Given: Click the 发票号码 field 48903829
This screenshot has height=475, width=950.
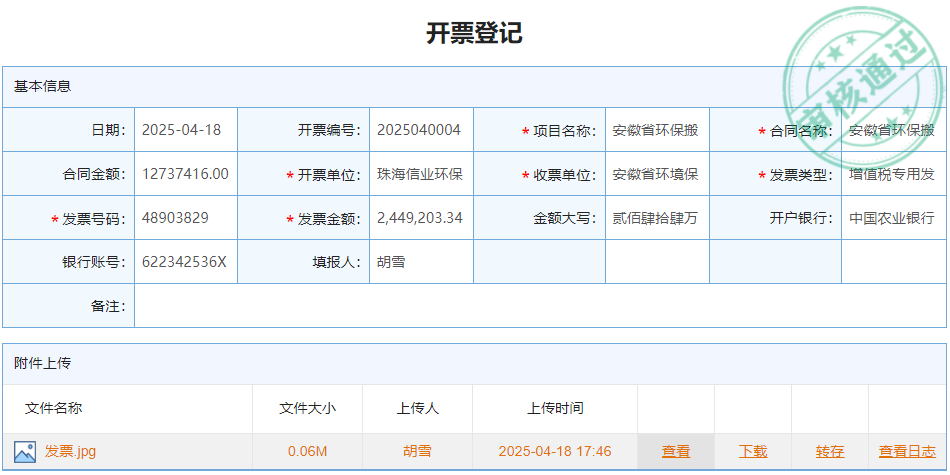Looking at the screenshot, I should (185, 218).
